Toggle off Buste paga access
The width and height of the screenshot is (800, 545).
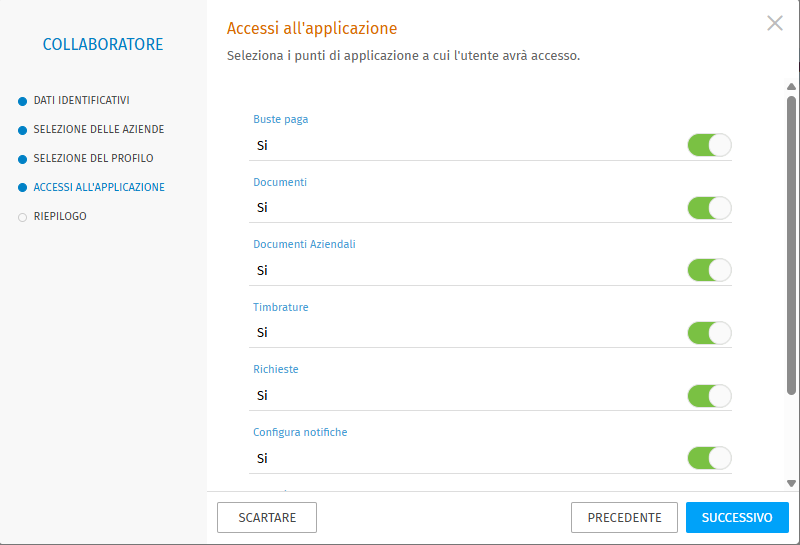(709, 145)
